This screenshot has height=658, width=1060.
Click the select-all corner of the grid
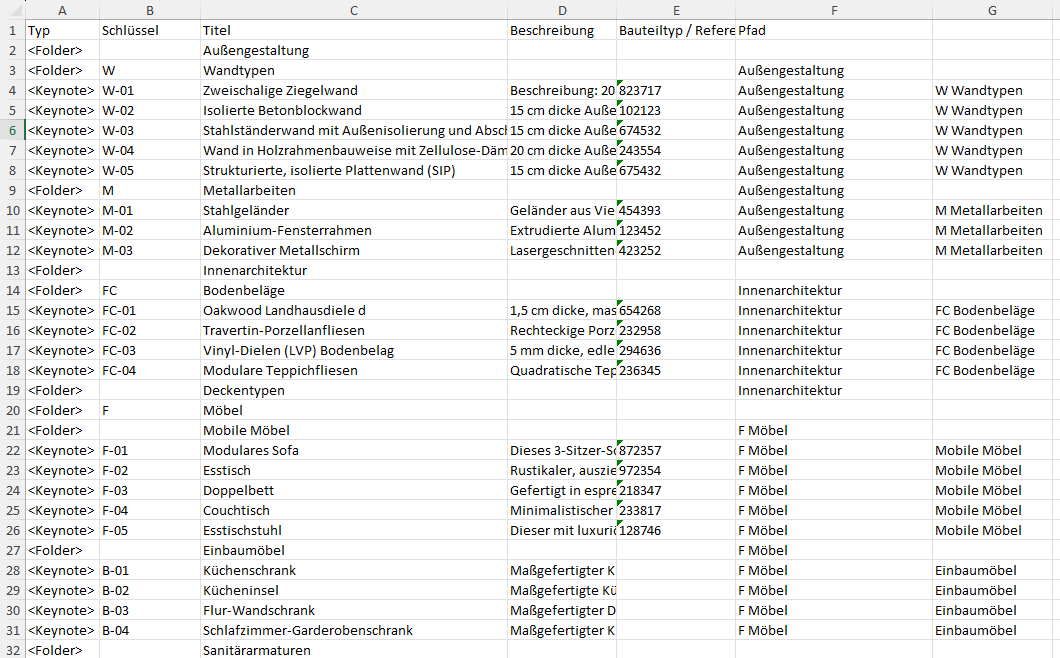click(12, 10)
